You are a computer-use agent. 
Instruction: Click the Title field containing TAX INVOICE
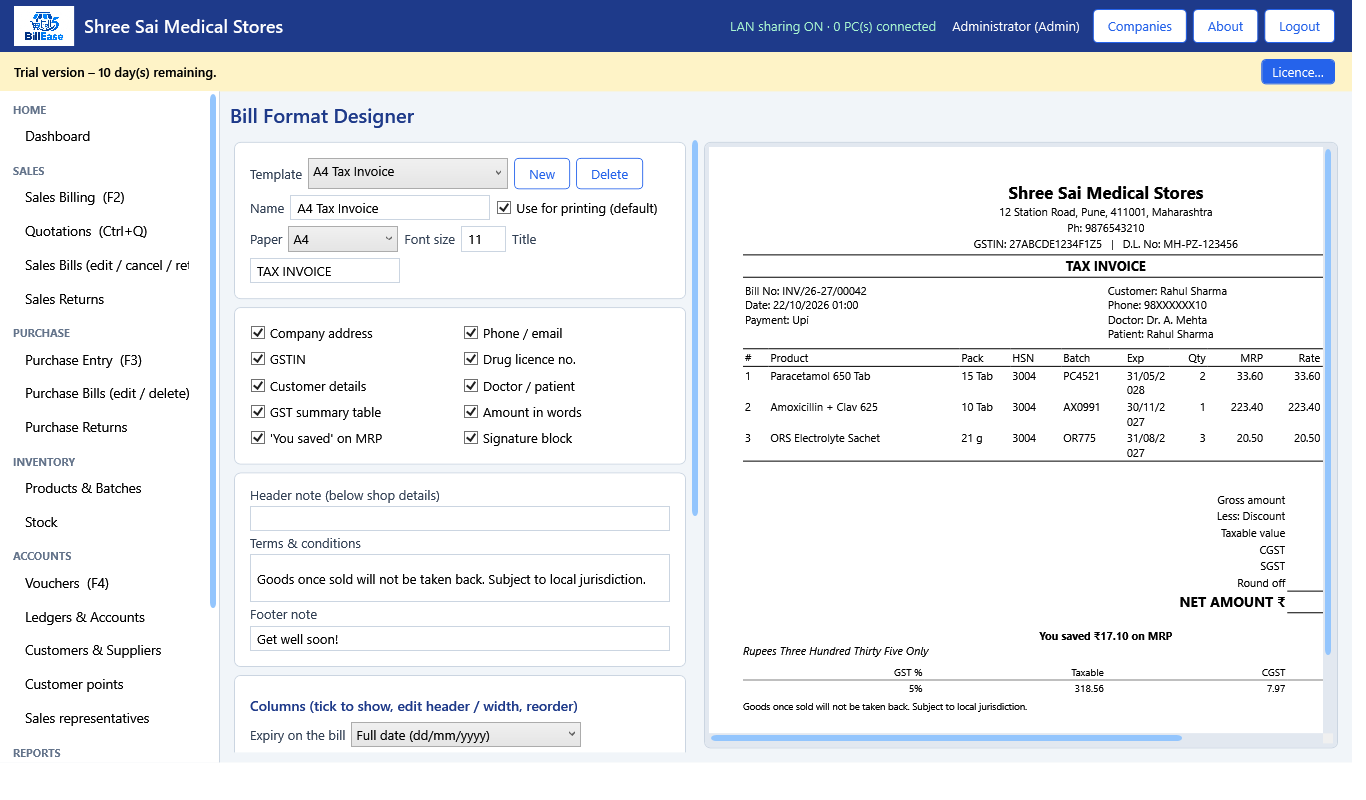(x=325, y=271)
